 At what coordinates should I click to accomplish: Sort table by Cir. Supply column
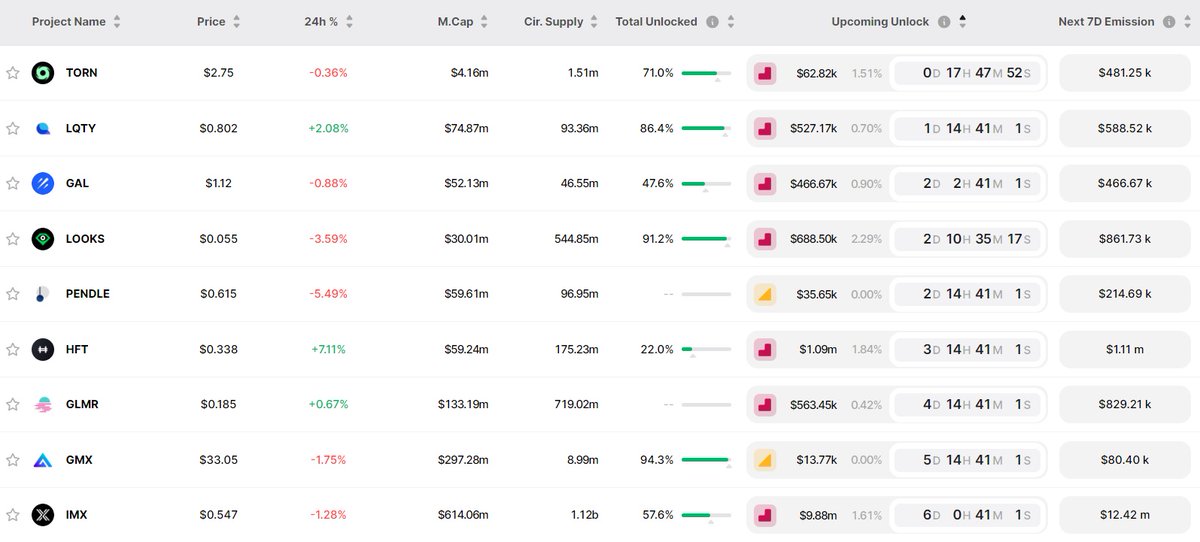[x=594, y=22]
